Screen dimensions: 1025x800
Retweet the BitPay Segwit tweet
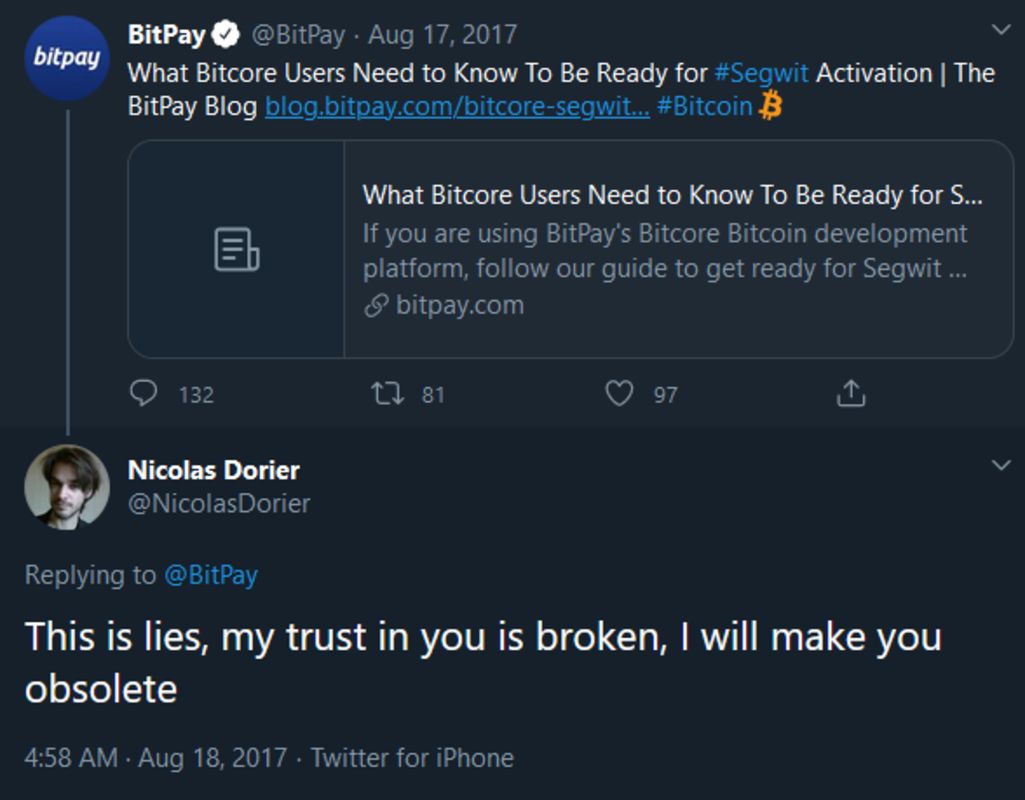click(x=387, y=393)
